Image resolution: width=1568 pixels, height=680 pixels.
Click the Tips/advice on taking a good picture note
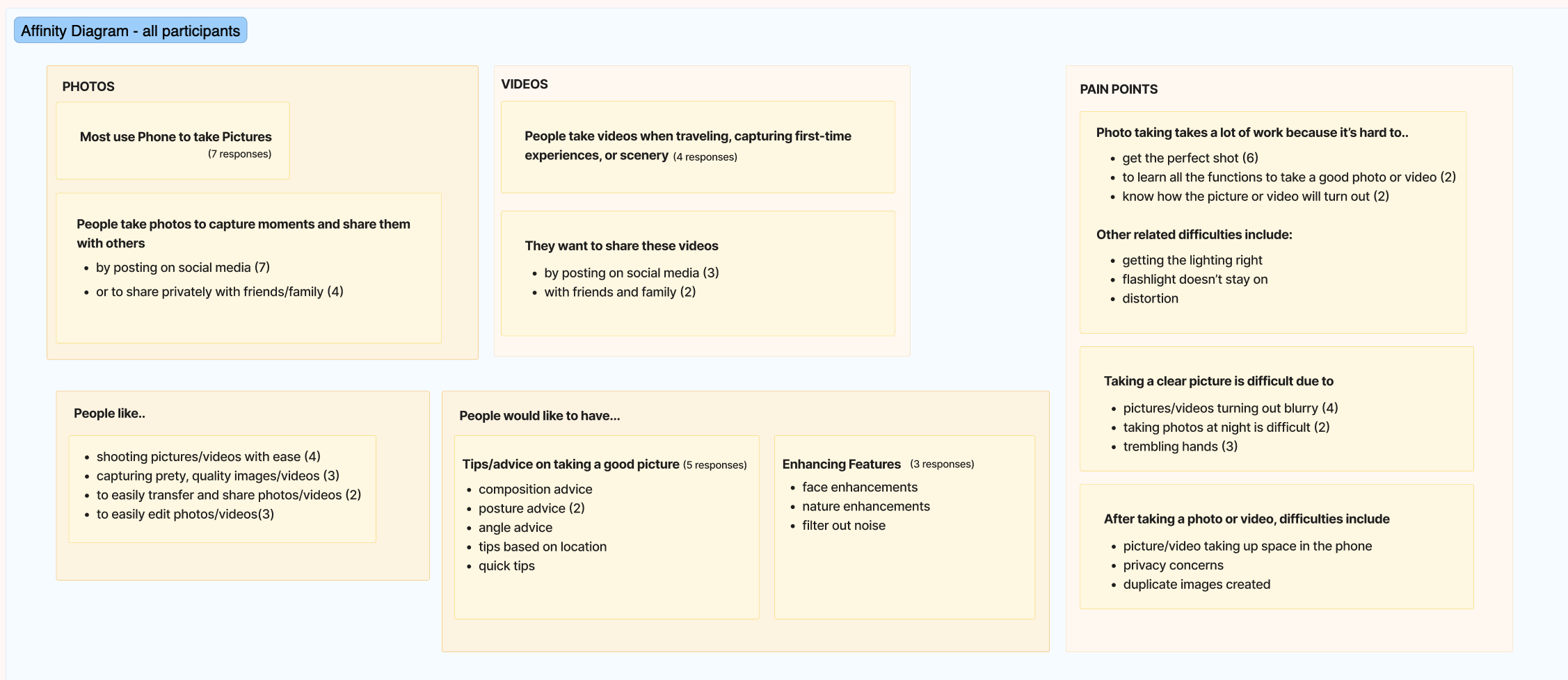coord(607,527)
